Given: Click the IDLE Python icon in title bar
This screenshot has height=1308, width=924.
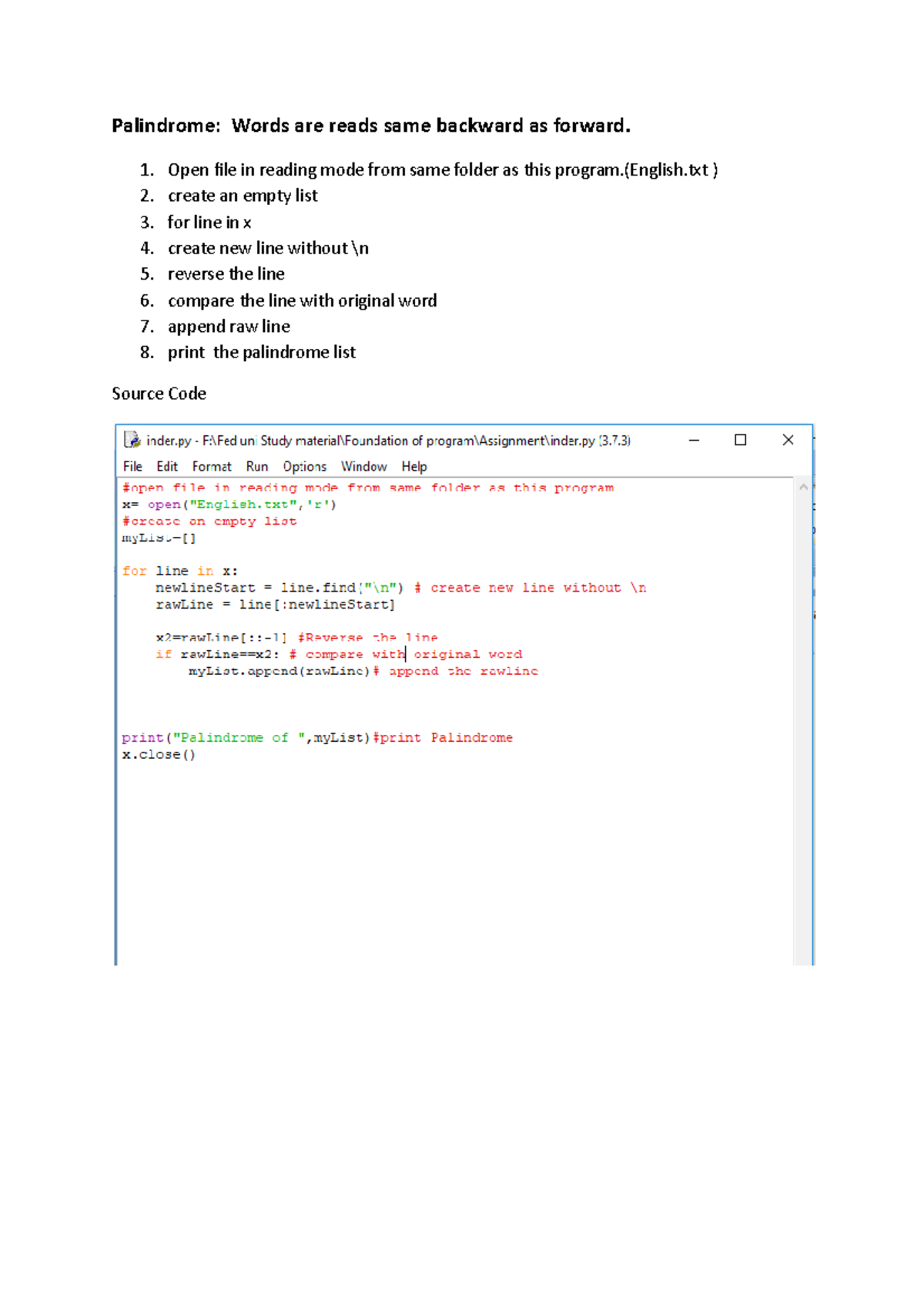Looking at the screenshot, I should click(132, 440).
